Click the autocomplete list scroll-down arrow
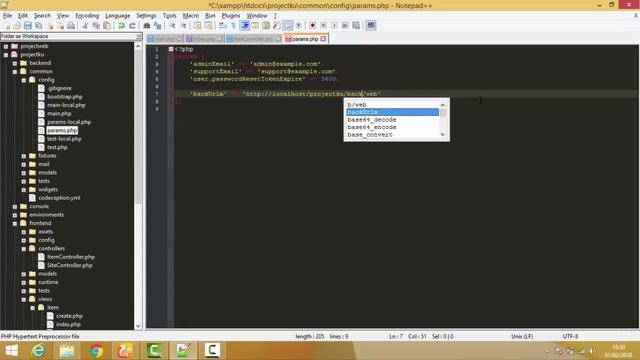Viewport: 640px width, 360px height. point(443,135)
